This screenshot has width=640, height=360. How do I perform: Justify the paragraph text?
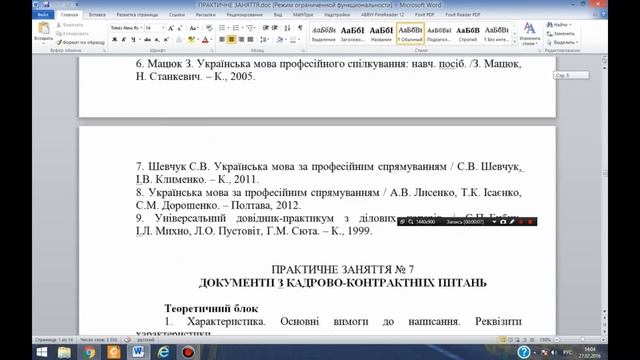pyautogui.click(x=250, y=40)
